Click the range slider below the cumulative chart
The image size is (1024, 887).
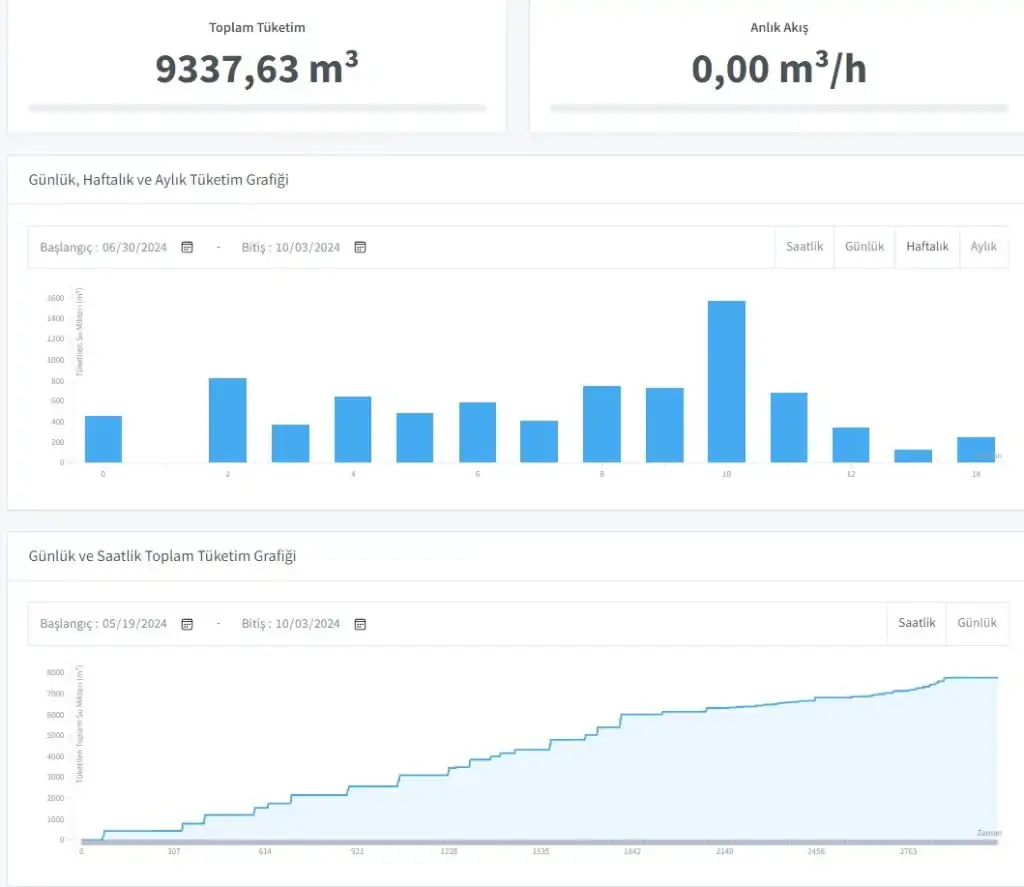pyautogui.click(x=540, y=843)
